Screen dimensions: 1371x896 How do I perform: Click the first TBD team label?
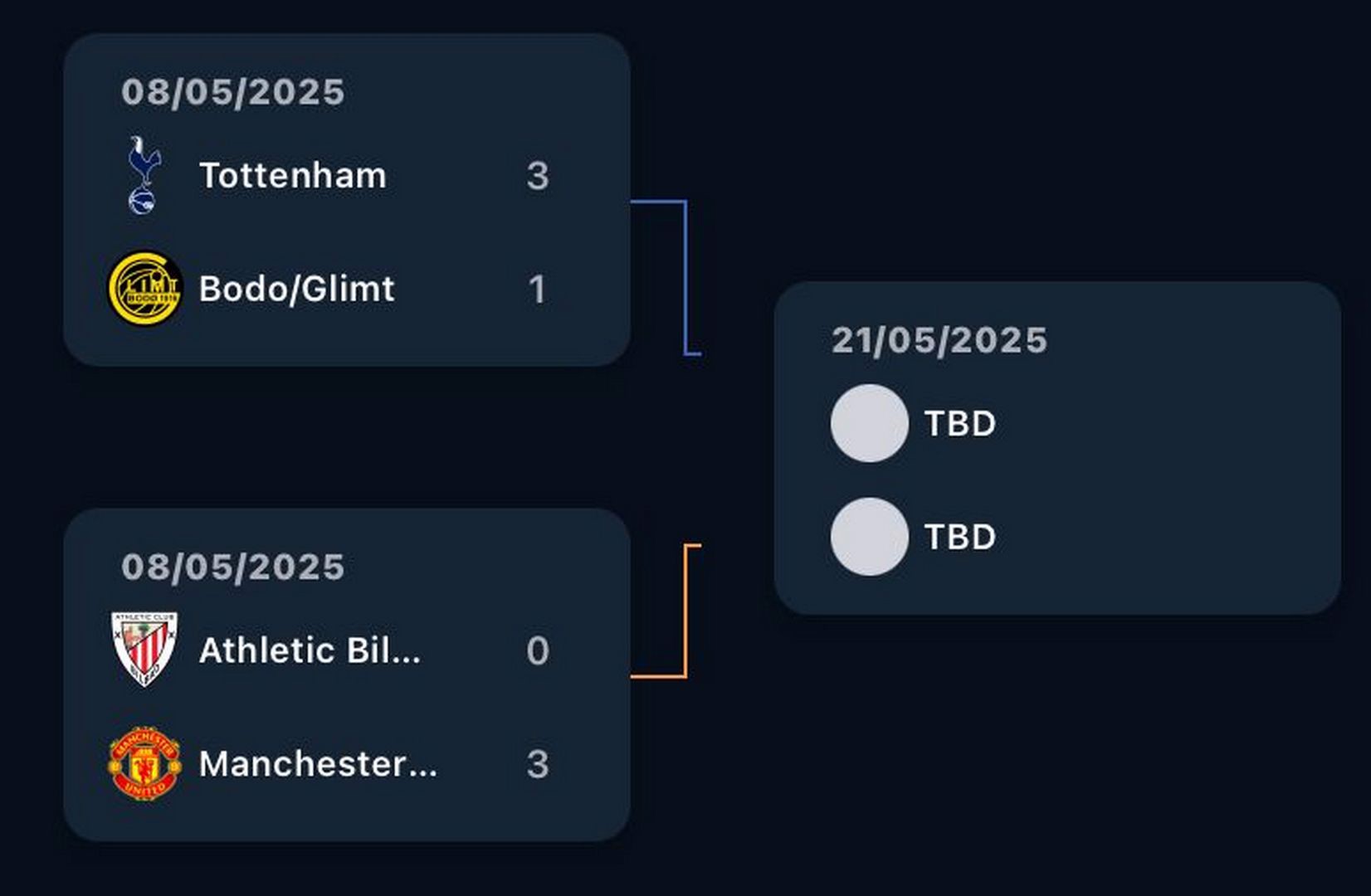(x=960, y=423)
